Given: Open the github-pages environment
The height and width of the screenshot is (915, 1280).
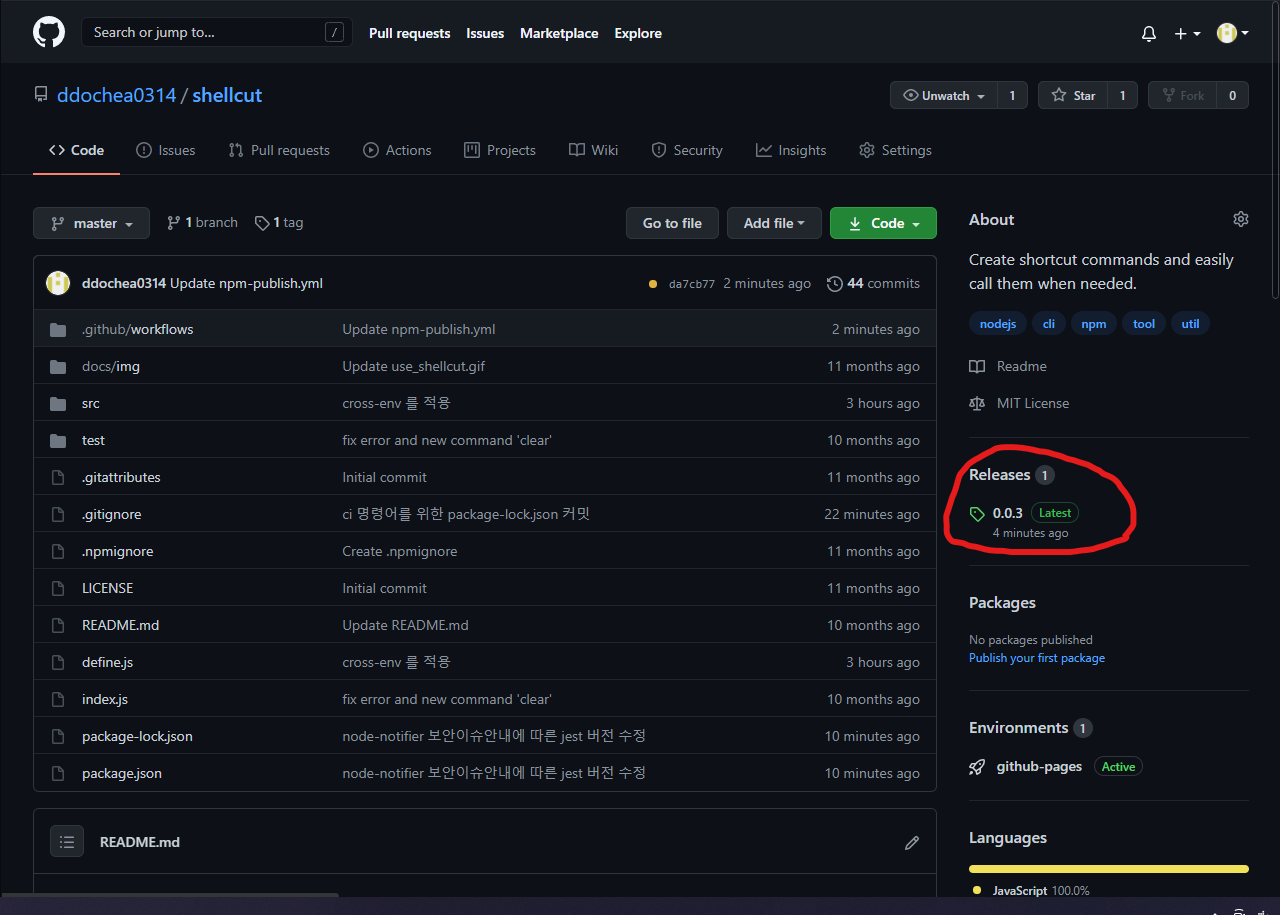Looking at the screenshot, I should tap(1039, 766).
